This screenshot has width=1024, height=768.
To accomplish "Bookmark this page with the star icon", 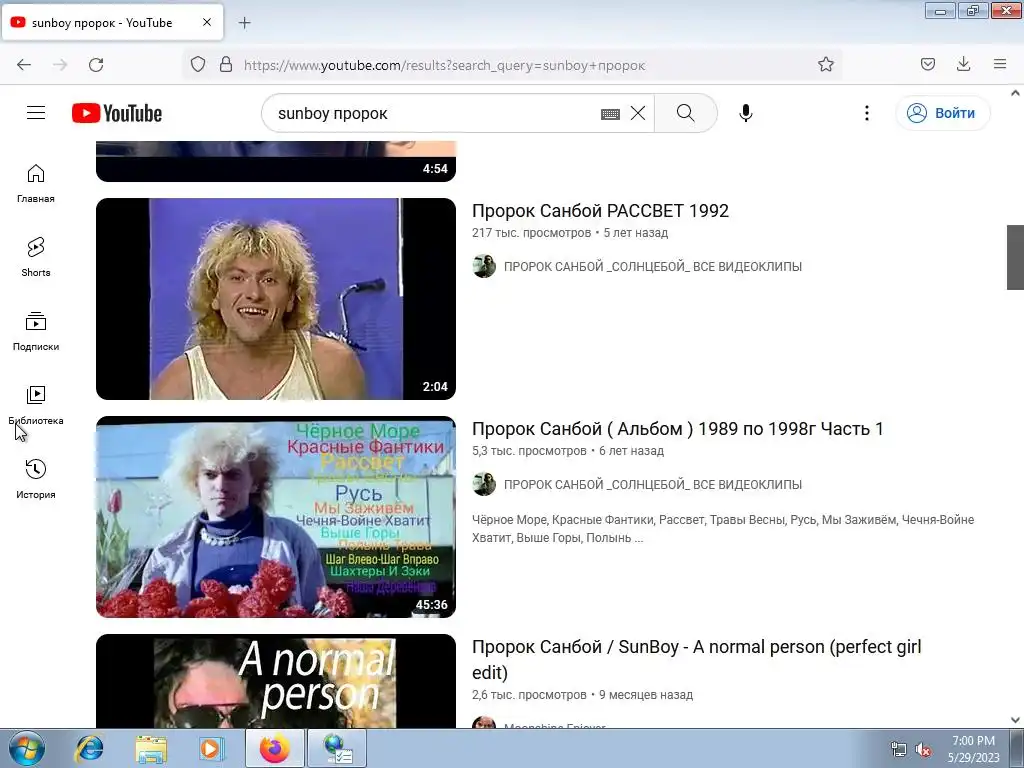I will click(825, 64).
